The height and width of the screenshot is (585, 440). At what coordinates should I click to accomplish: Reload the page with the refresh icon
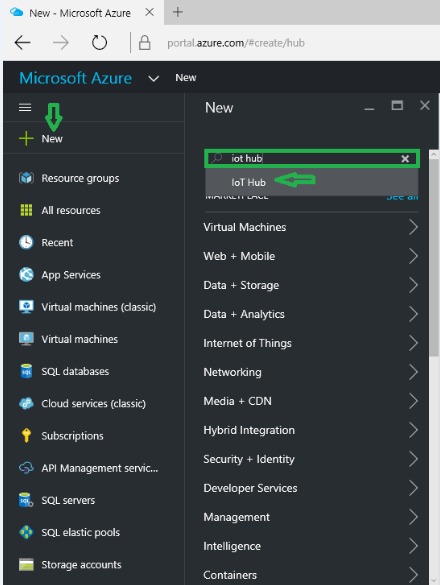[99, 43]
